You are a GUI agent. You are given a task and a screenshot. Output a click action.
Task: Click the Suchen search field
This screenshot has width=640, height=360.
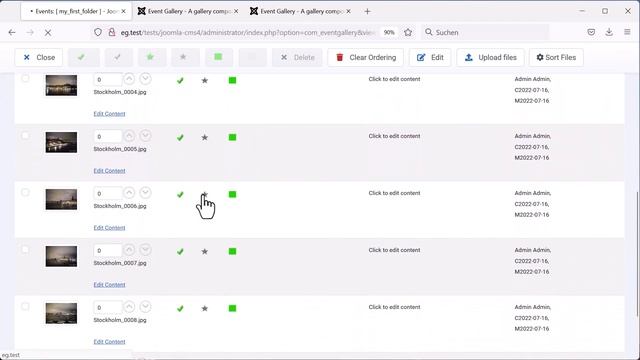tap(485, 32)
